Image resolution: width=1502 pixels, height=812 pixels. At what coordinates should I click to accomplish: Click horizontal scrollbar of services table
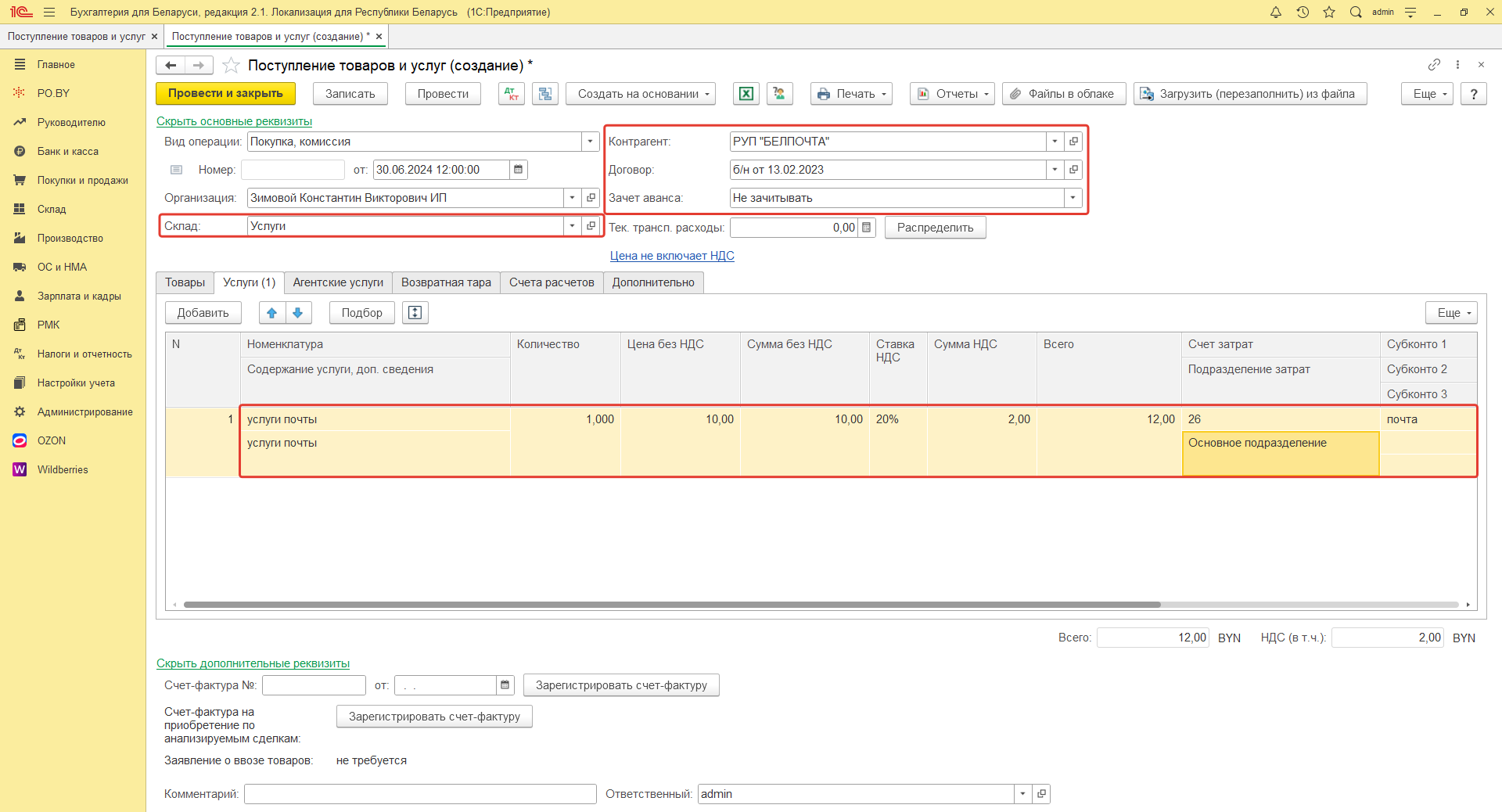click(x=672, y=605)
